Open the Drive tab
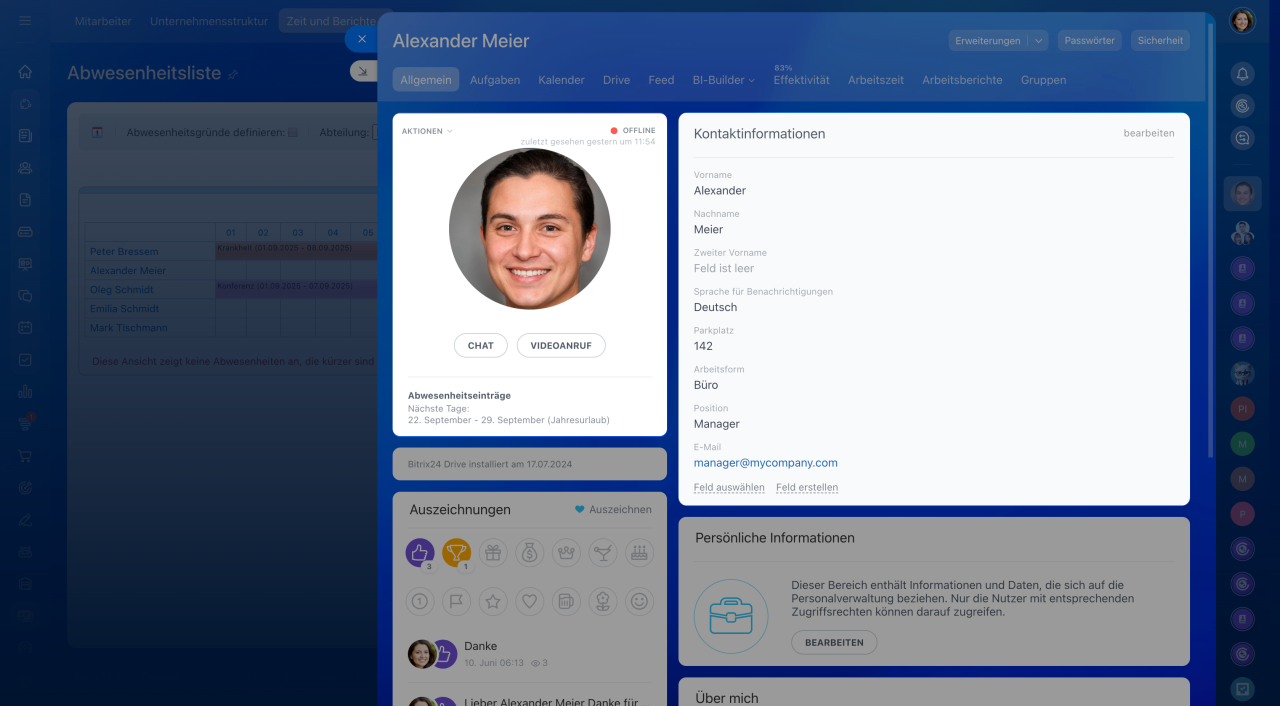Viewport: 1280px width, 706px height. pos(616,80)
